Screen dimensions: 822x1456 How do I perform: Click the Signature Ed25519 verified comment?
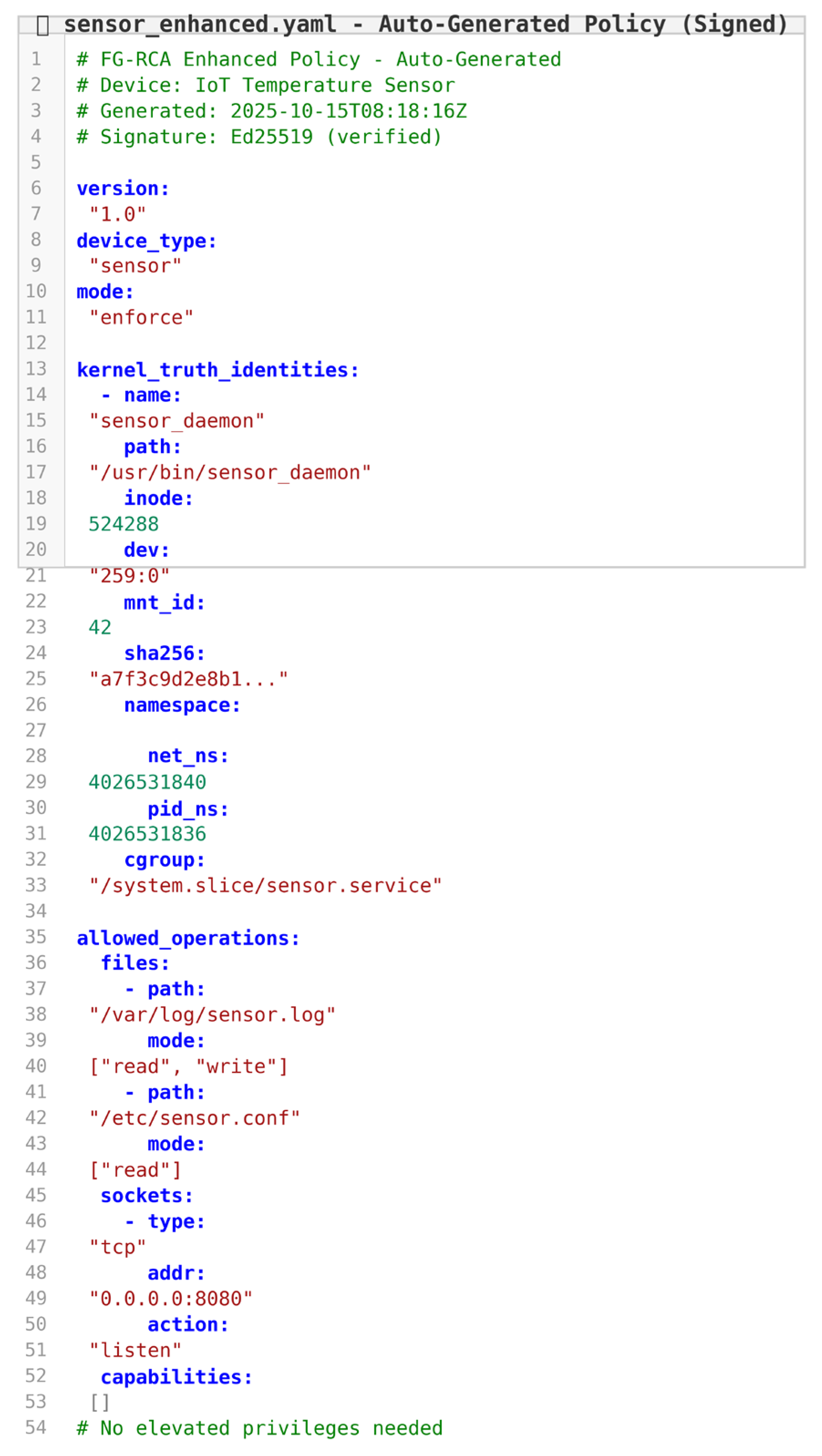pos(259,137)
